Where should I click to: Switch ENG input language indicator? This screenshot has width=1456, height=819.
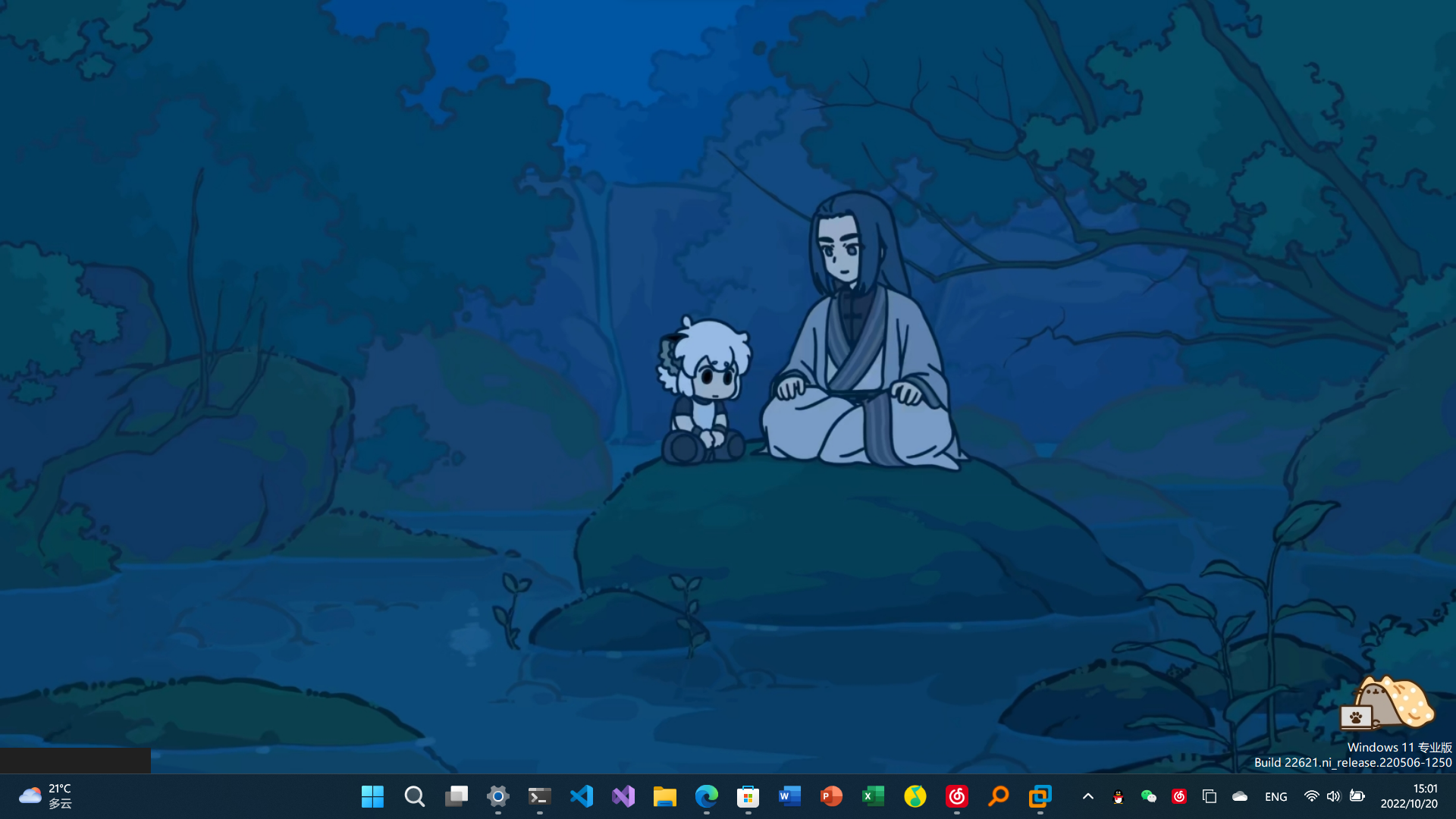coord(1276,796)
